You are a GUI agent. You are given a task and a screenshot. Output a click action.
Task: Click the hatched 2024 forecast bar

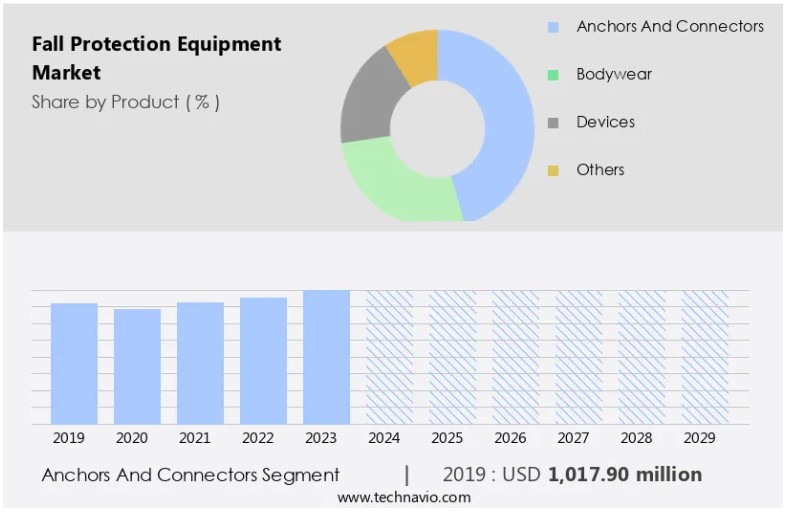click(x=389, y=357)
